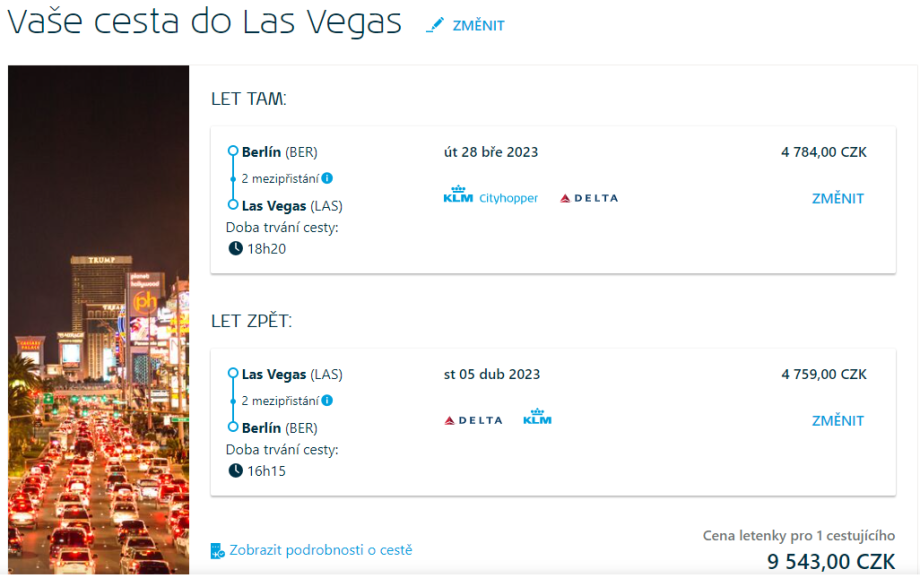Click the clock icon next to 16h15
Screen dimensions: 920x578
click(x=235, y=470)
